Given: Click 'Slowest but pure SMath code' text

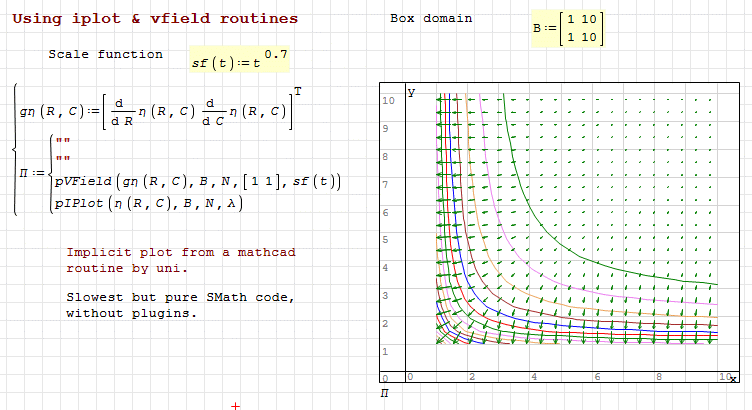Looking at the screenshot, I should click(180, 298).
